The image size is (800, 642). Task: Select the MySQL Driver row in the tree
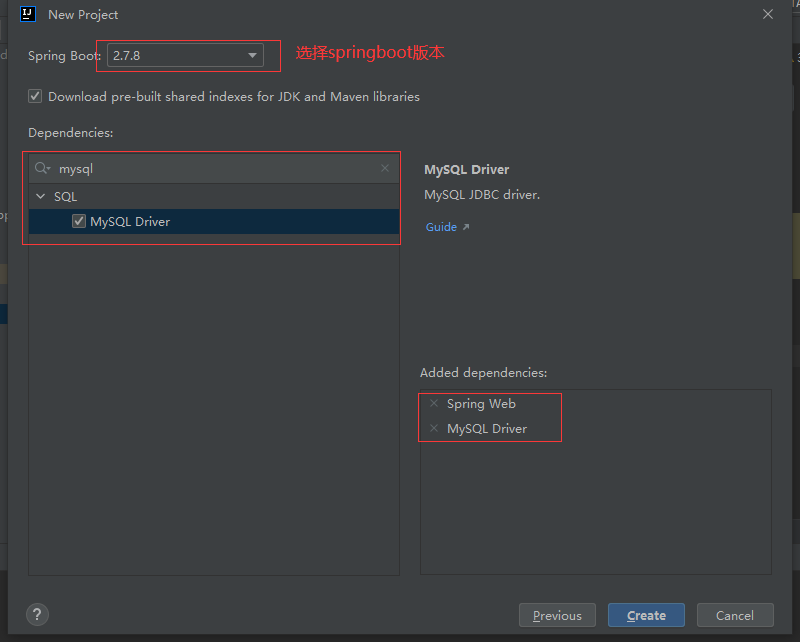tap(214, 221)
